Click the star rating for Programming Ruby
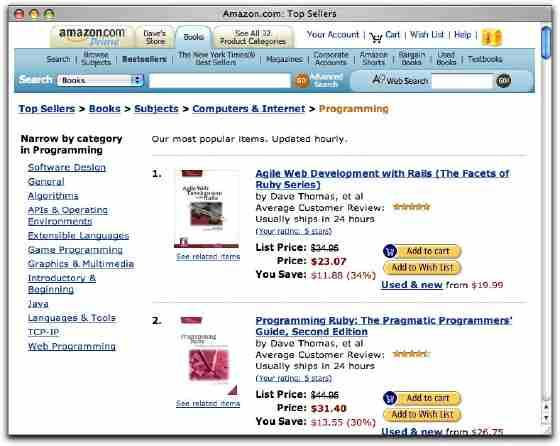560x446 pixels. (411, 354)
